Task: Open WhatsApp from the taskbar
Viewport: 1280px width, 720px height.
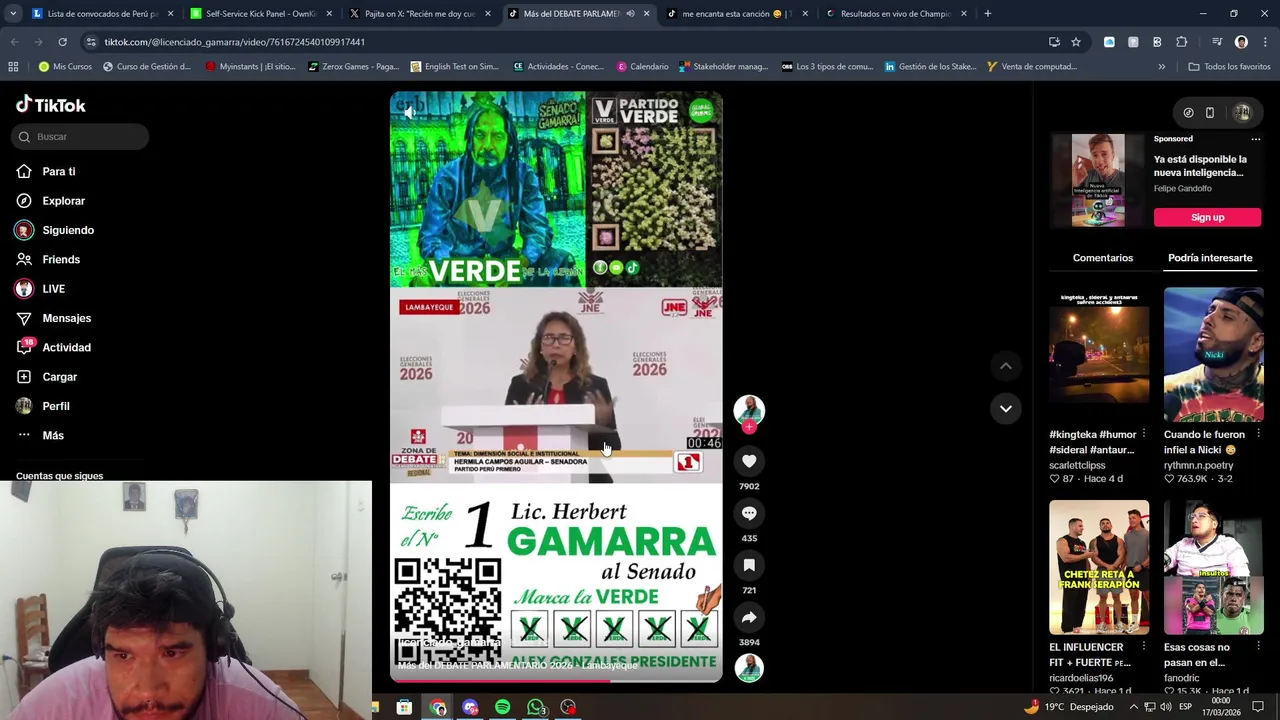Action: pyautogui.click(x=536, y=707)
